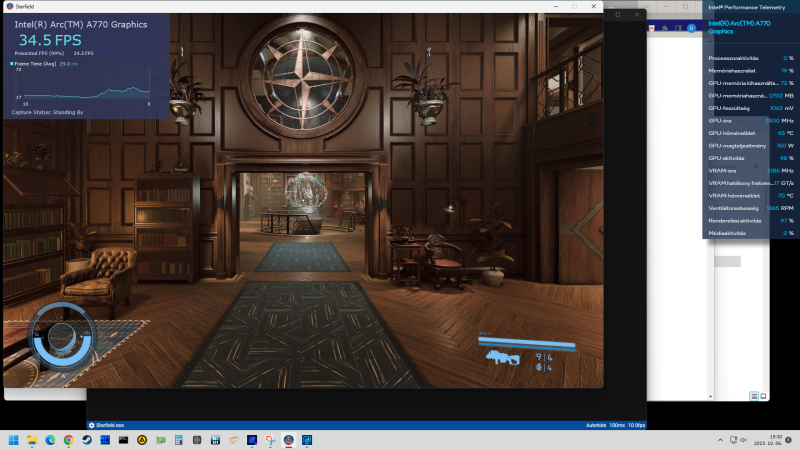800x450 pixels.
Task: Click the Presented FPS (99%) label
Action: coord(39,53)
